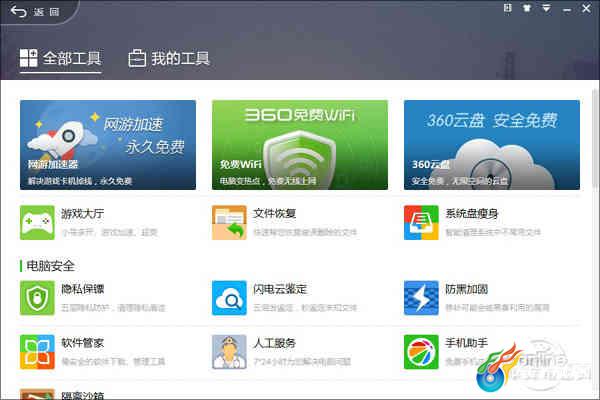The width and height of the screenshot is (600, 400).
Task: Open the 360云盘 banner
Action: click(x=492, y=145)
